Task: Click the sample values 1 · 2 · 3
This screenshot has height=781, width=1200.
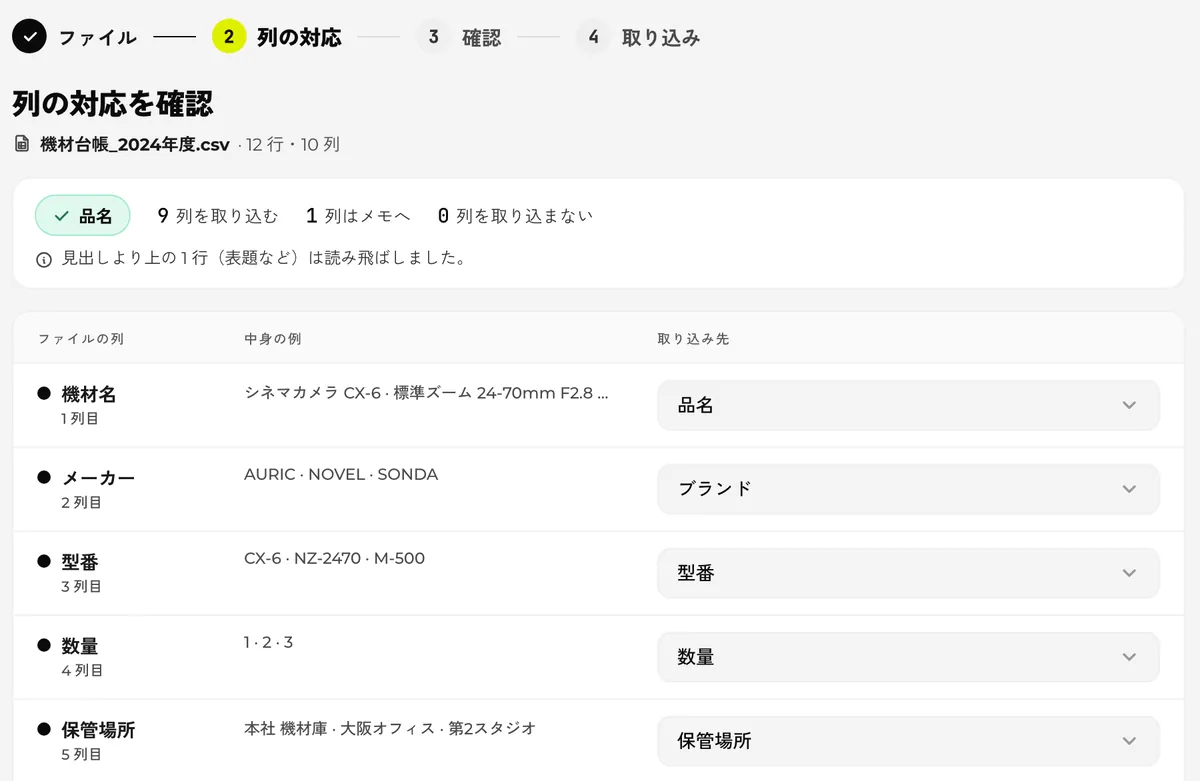Action: (x=268, y=642)
